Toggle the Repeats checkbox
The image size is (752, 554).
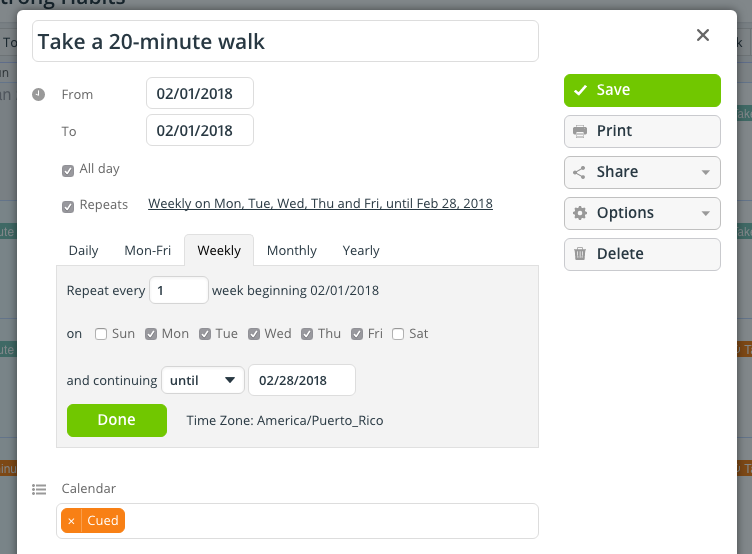(68, 207)
